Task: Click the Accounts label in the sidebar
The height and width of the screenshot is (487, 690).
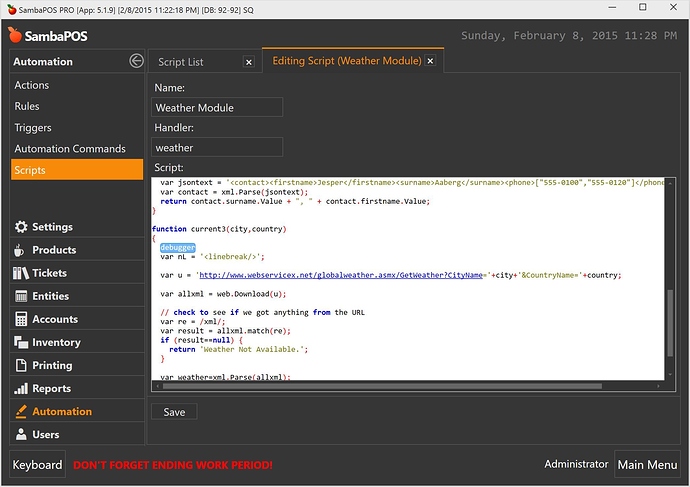Action: (55, 319)
